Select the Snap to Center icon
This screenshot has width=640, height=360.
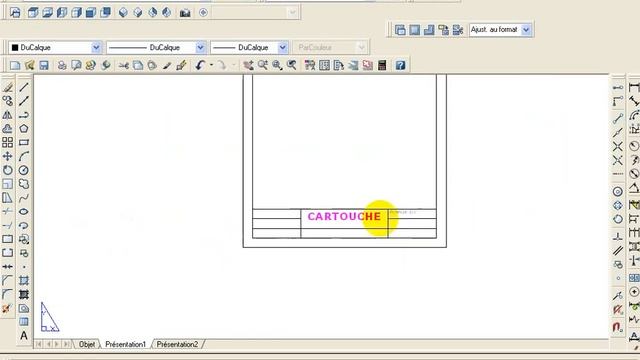[x=618, y=191]
